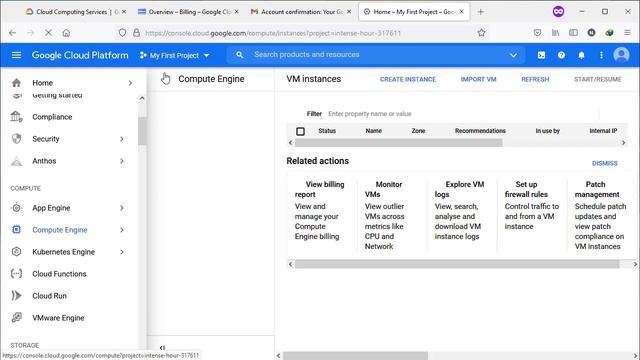
Task: Expand the Security submenu arrow
Action: [122, 139]
